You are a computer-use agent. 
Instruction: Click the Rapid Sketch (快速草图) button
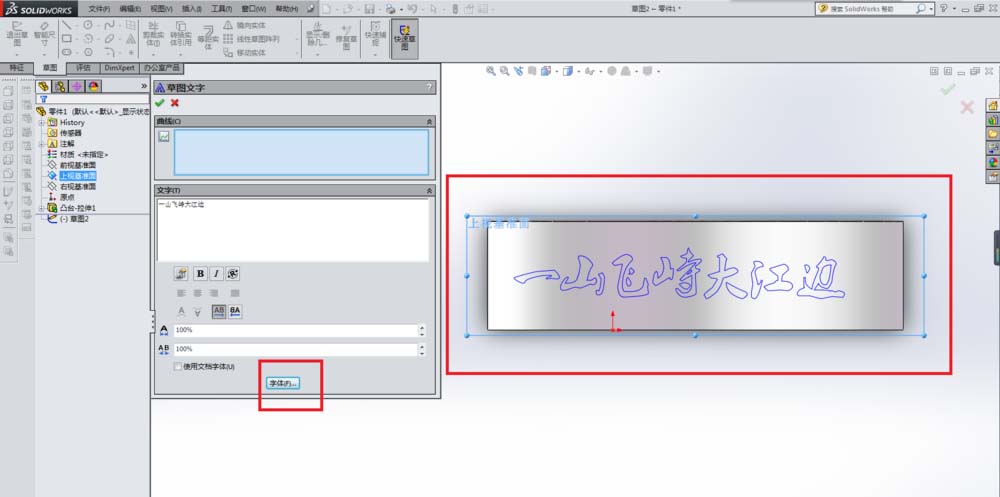tap(405, 38)
